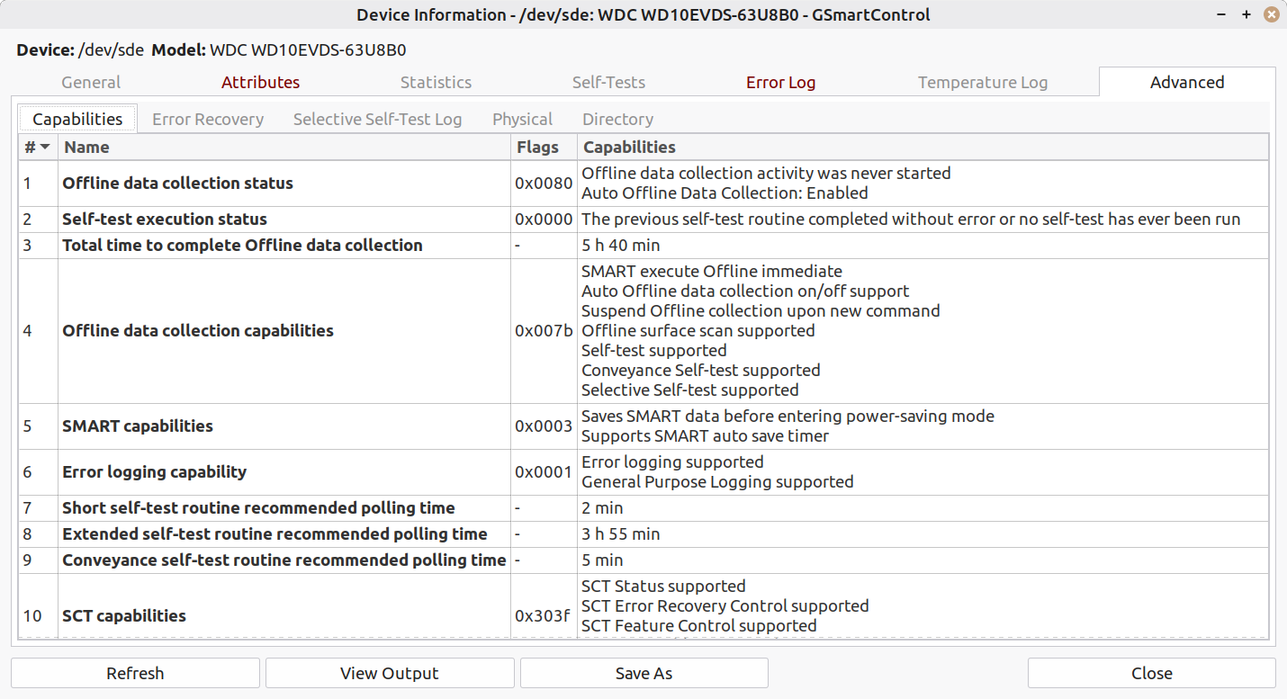Select the SCT capabilities row
The image size is (1287, 699).
coord(124,615)
